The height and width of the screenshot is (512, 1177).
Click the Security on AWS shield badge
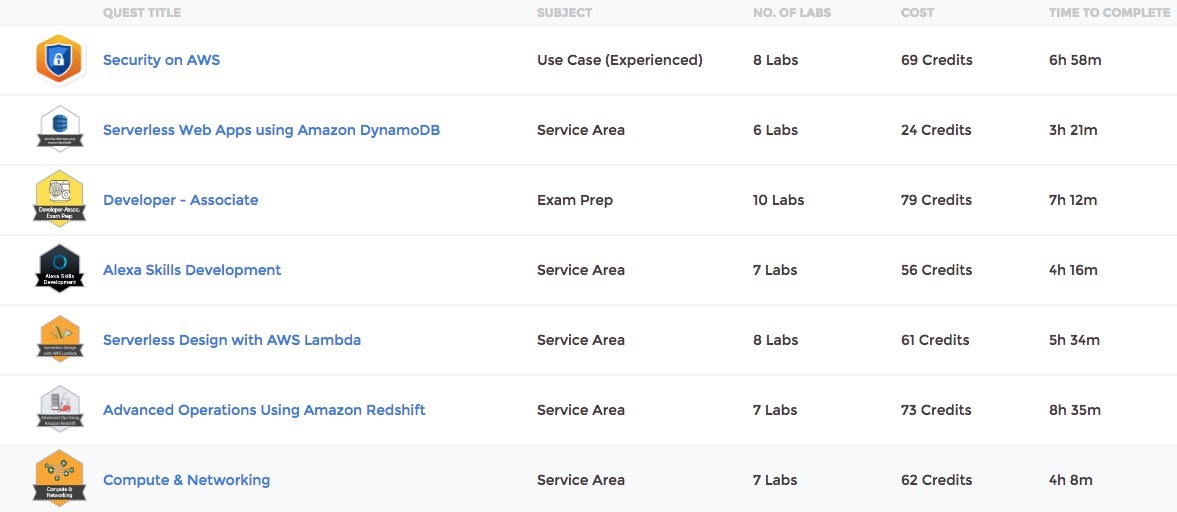tap(59, 60)
